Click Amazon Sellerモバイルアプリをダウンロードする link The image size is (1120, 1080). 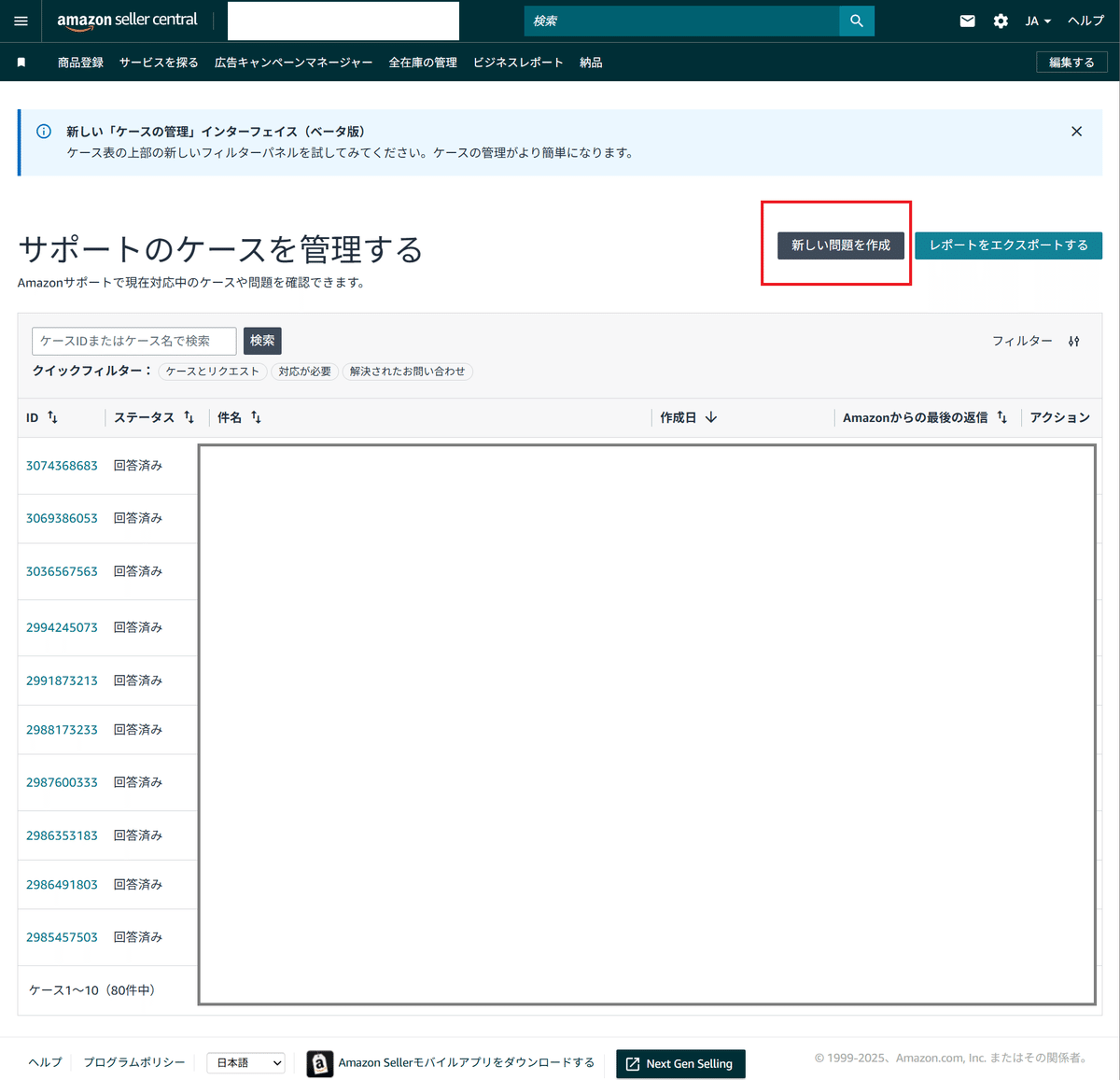467,1062
